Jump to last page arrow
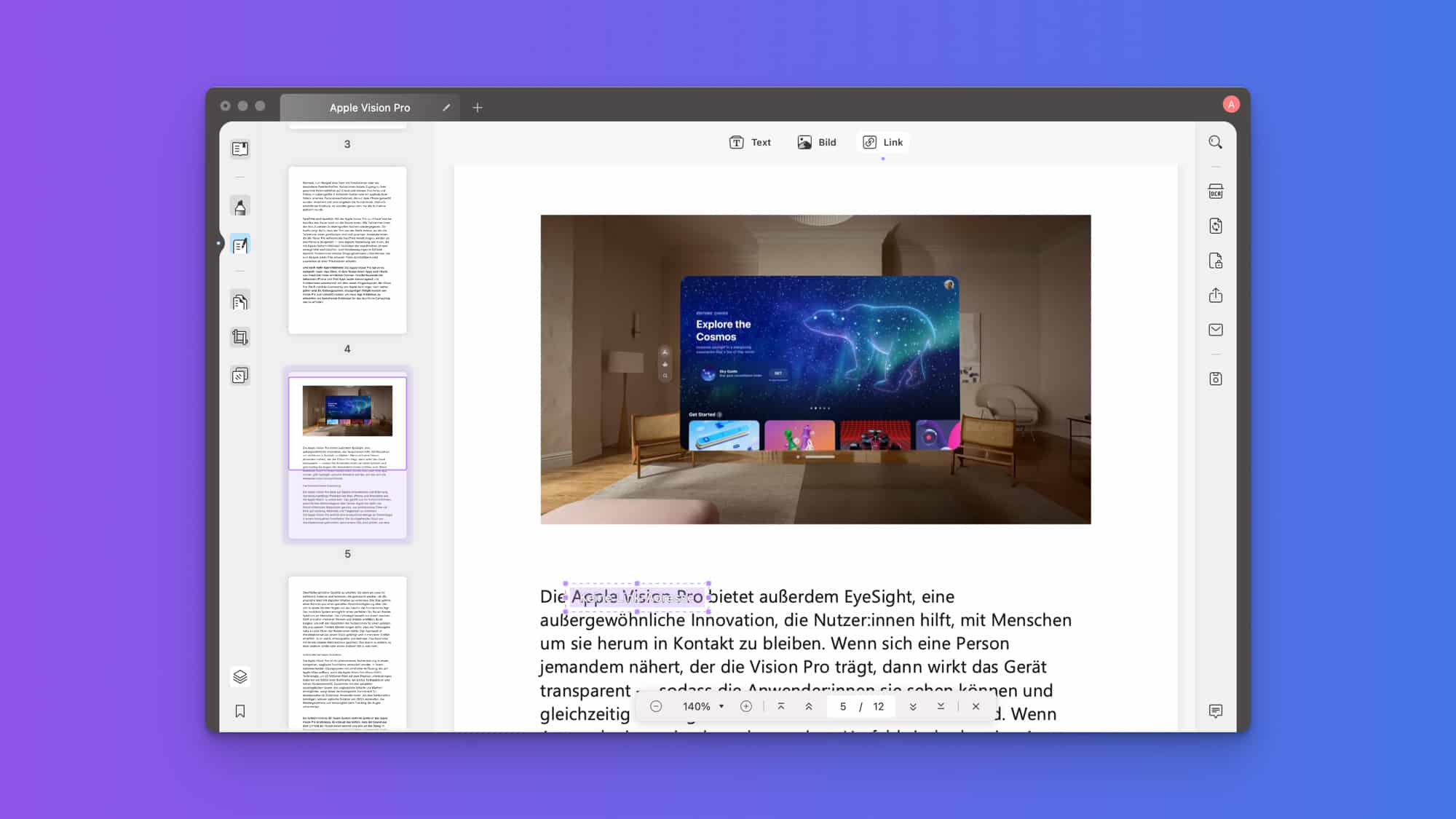Screen dimensions: 1456x819 tap(941, 706)
